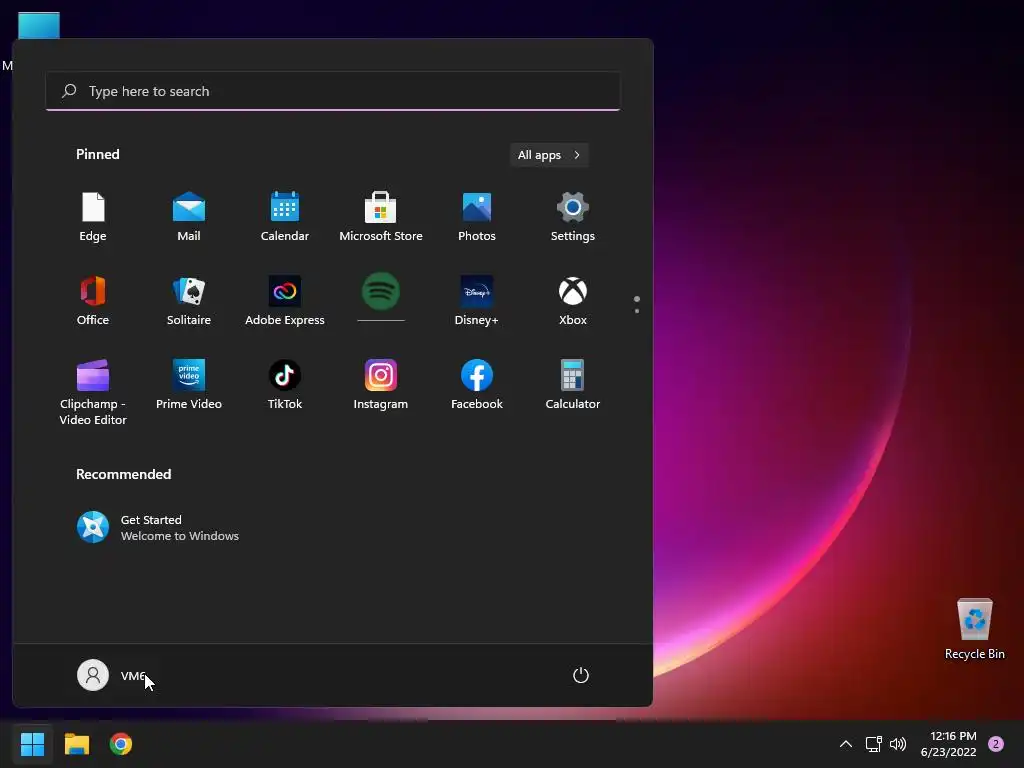
Task: Open the Facebook app
Action: [x=477, y=385]
